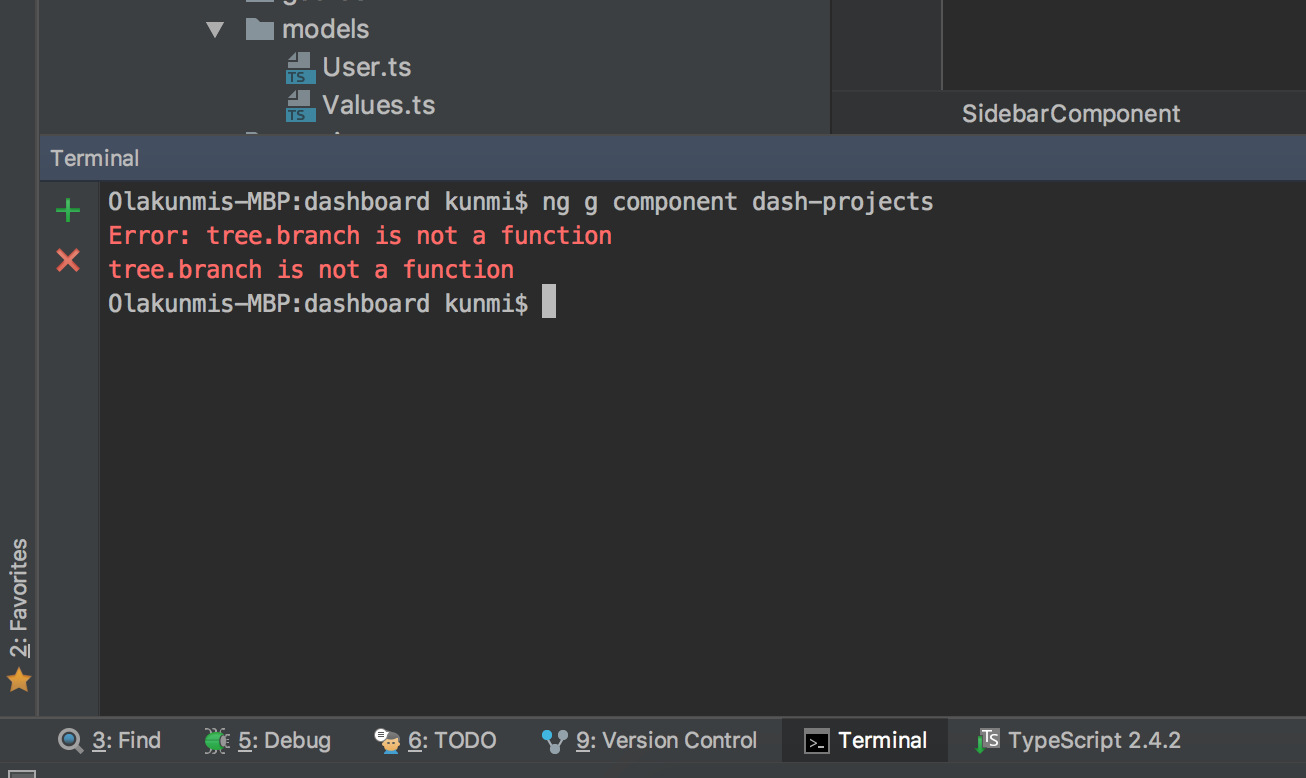This screenshot has width=1306, height=778.
Task: Click the Find magnifier icon
Action: (x=71, y=741)
